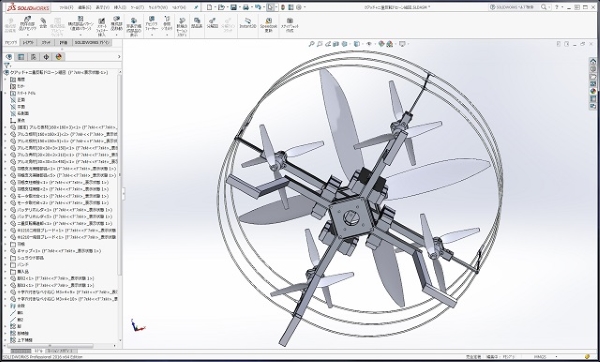Toggle the pin icon beside the menu bar

[x=196, y=7]
